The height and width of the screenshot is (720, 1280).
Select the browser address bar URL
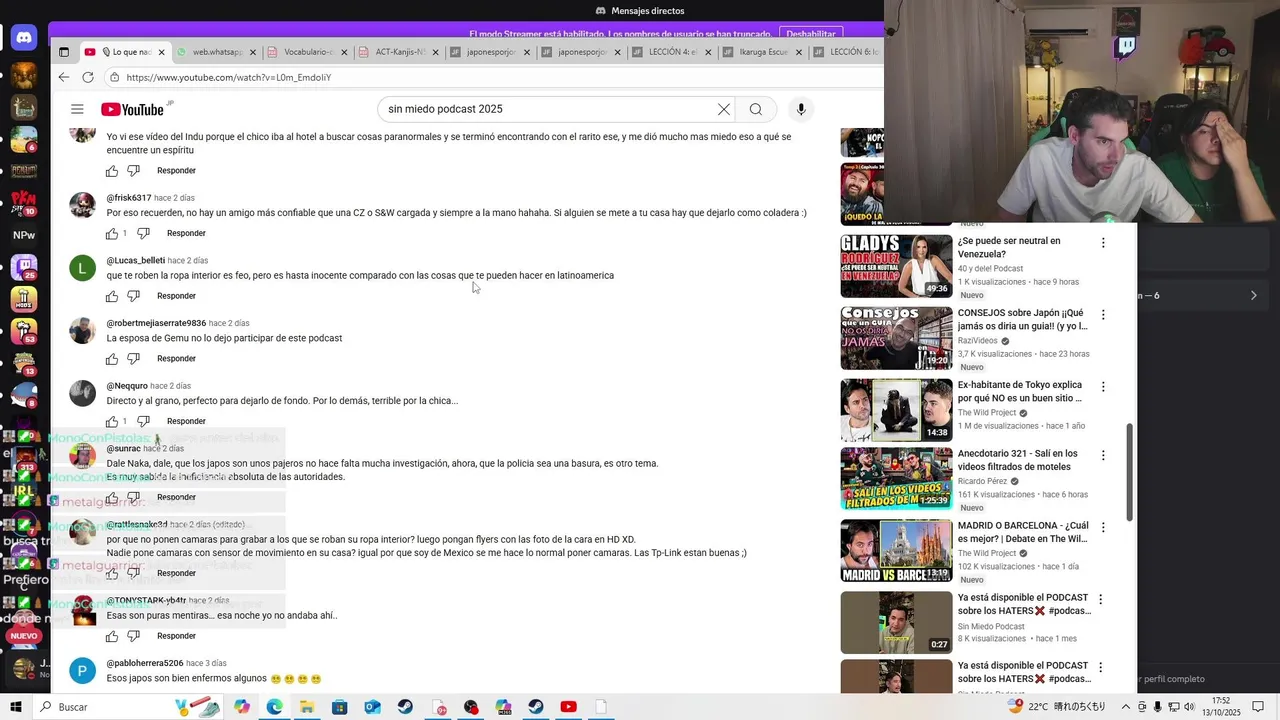tap(229, 77)
